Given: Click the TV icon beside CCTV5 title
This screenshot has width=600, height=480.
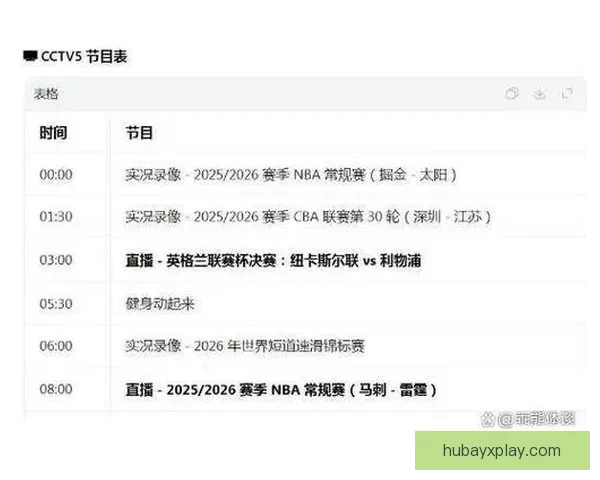Looking at the screenshot, I should (x=30, y=56).
